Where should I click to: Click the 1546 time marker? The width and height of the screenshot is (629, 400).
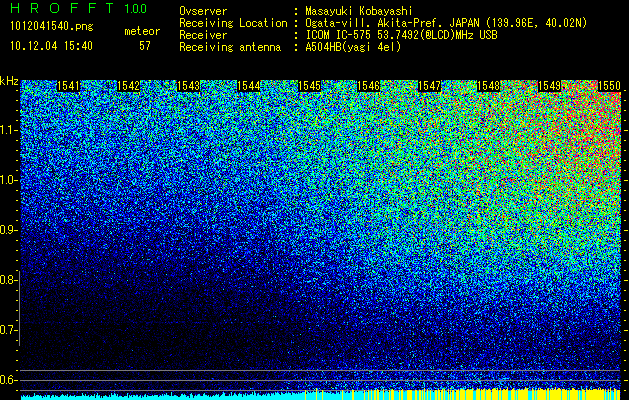coord(369,86)
